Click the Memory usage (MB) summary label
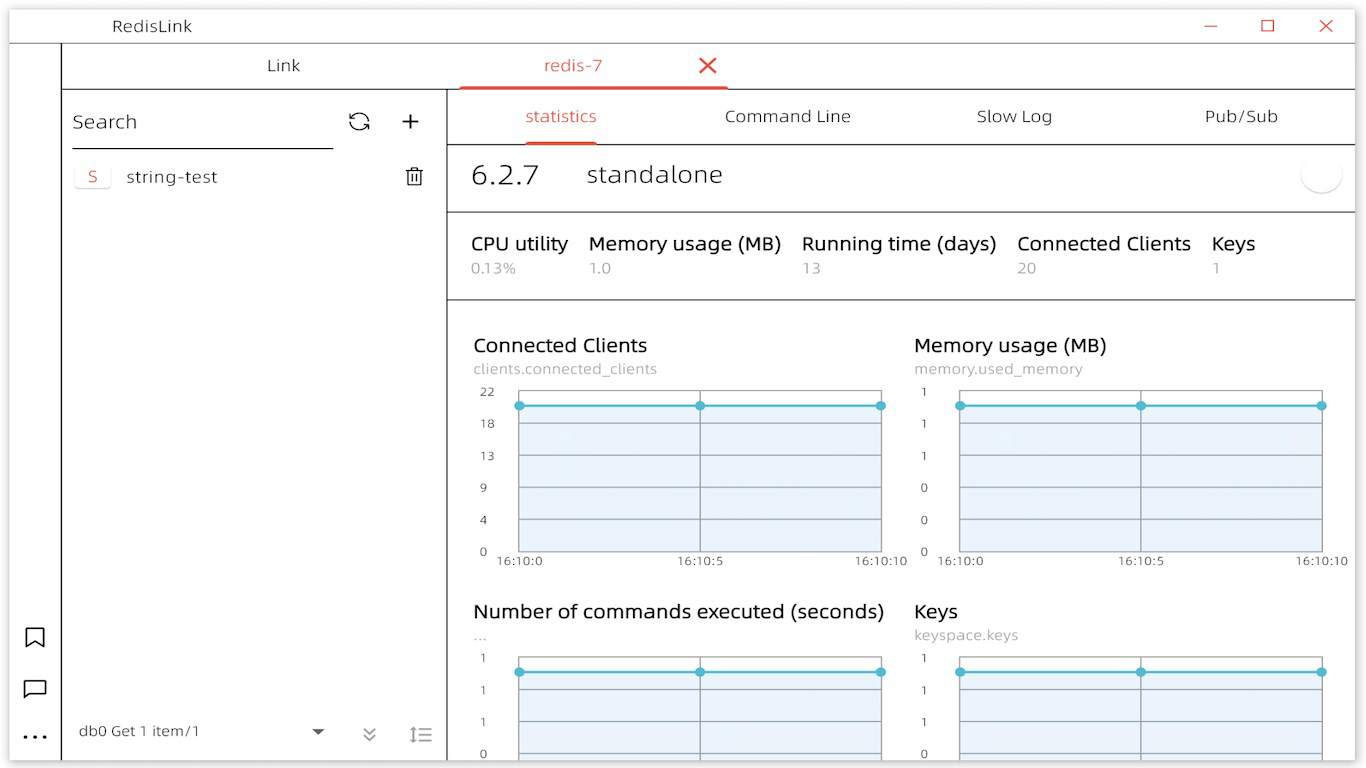This screenshot has height=768, width=1366. [685, 244]
